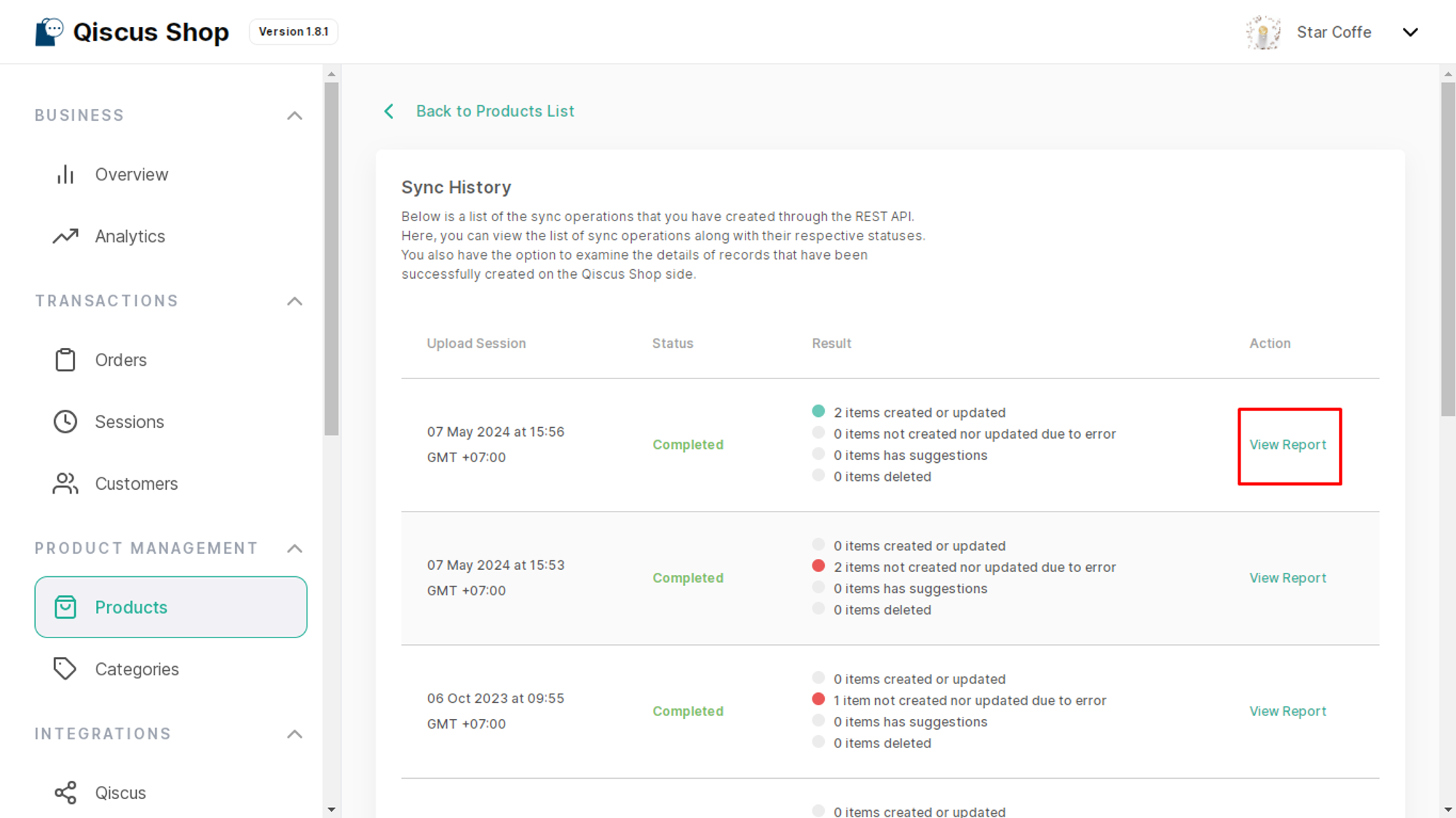Click the Star Coffe profile avatar
This screenshot has width=1456, height=818.
point(1263,32)
